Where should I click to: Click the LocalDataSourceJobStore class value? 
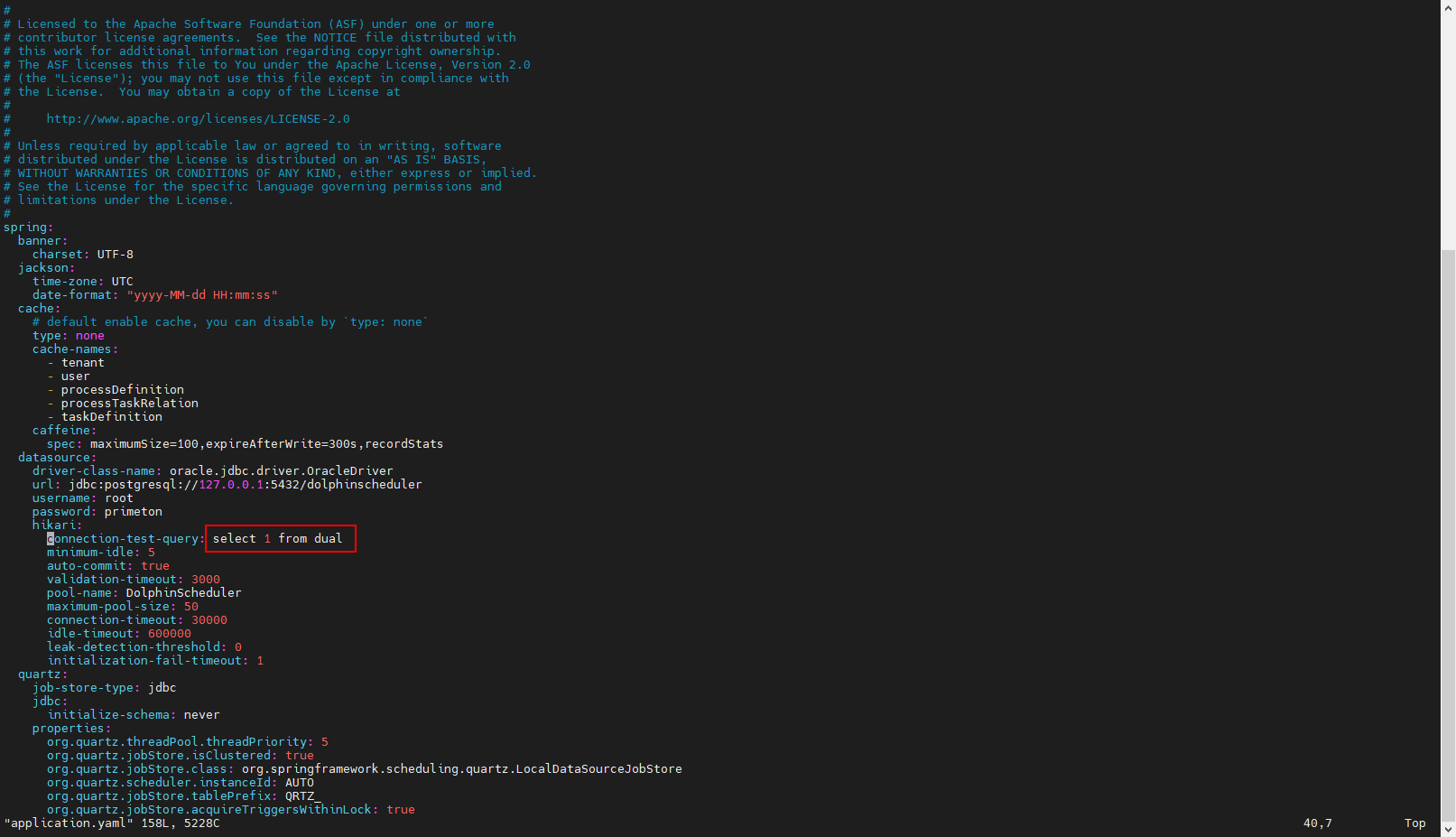[x=461, y=769]
